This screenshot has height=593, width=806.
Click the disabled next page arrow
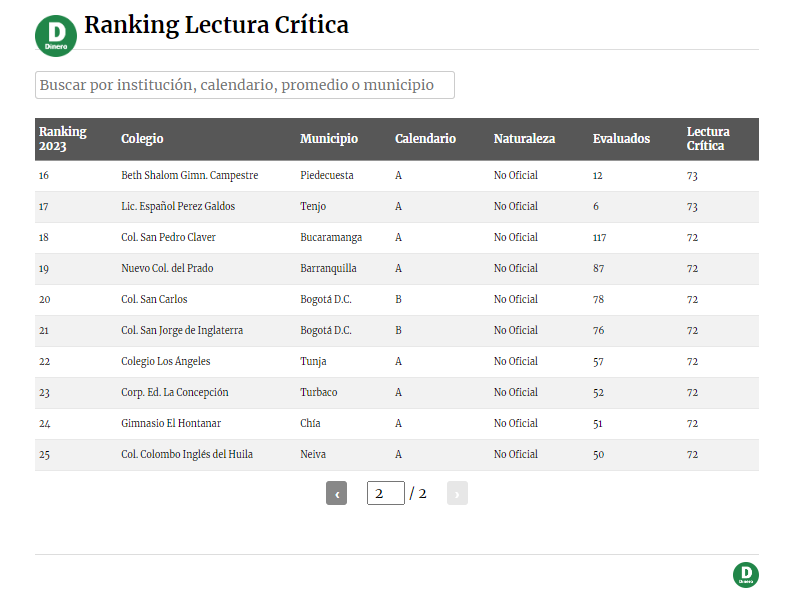457,493
